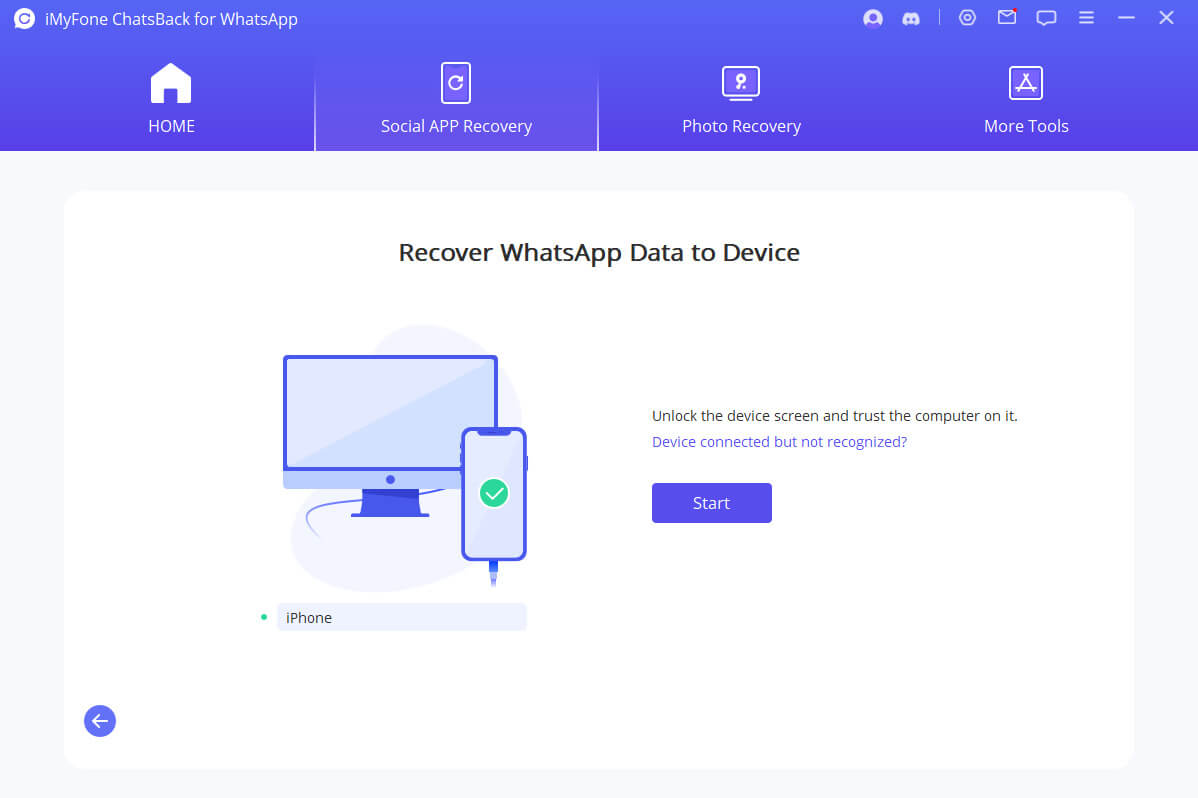1198x798 pixels.
Task: Open the feedback chat bubble icon
Action: pos(1046,18)
